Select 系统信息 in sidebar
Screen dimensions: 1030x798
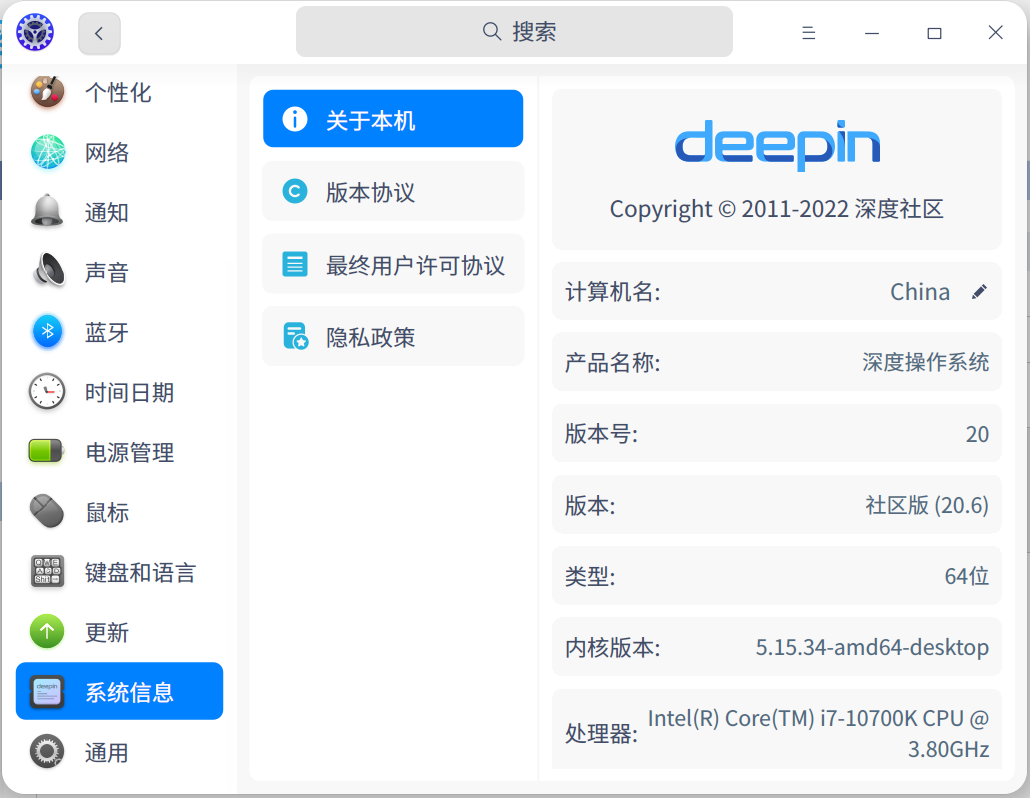click(120, 691)
